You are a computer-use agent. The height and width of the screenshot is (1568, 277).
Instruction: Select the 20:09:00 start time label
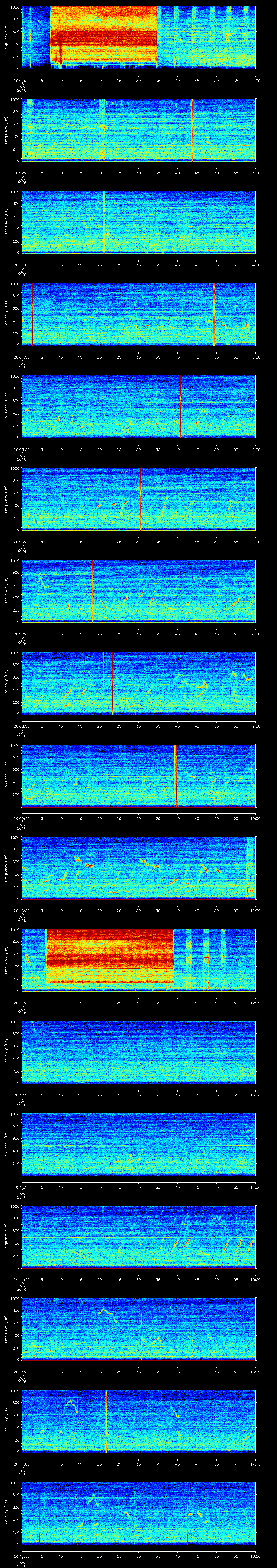click(x=21, y=818)
